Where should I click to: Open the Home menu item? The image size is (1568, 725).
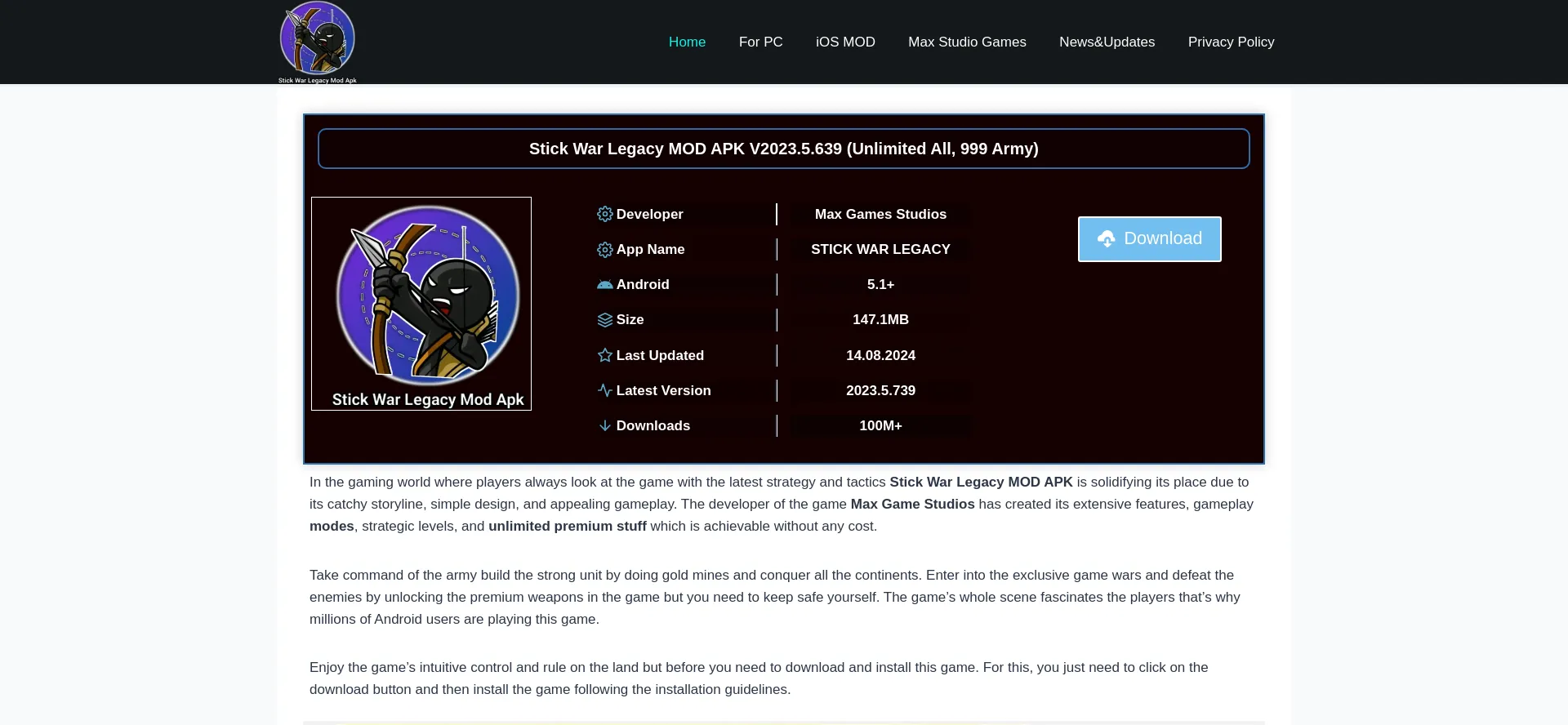tap(687, 42)
